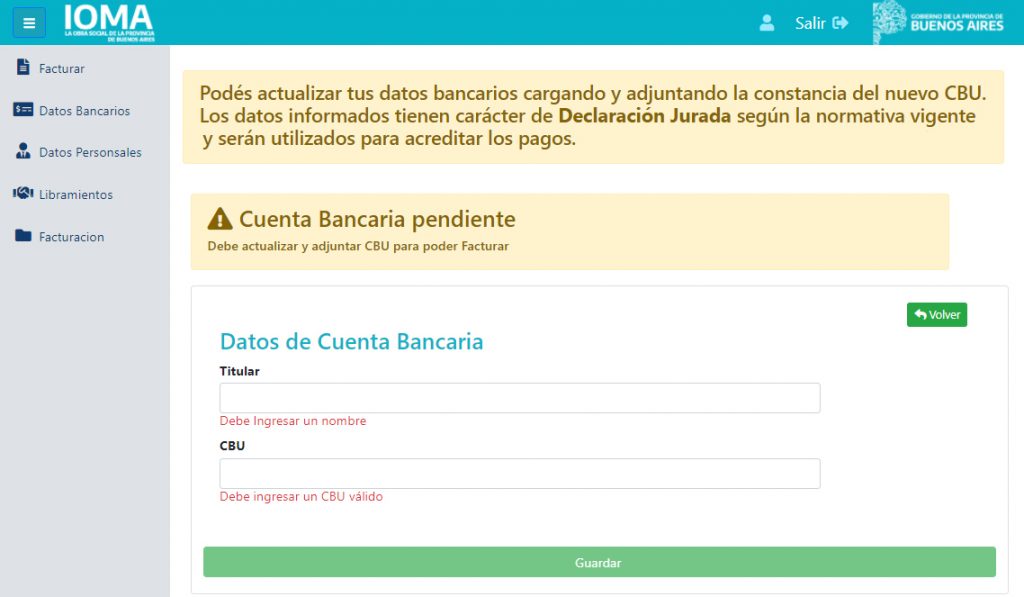
Task: Click the Buenos Aires government logo
Action: coord(938,23)
